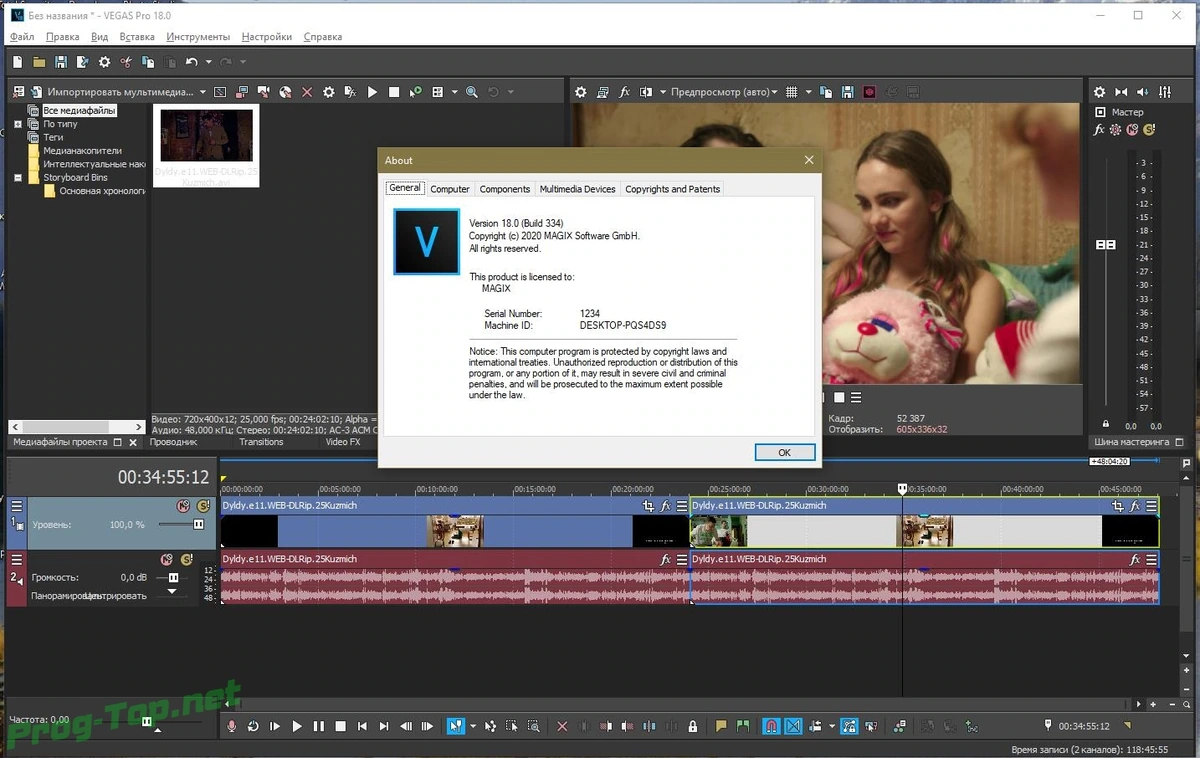Open the Проводник panel tab
This screenshot has width=1200, height=758.
click(x=173, y=442)
